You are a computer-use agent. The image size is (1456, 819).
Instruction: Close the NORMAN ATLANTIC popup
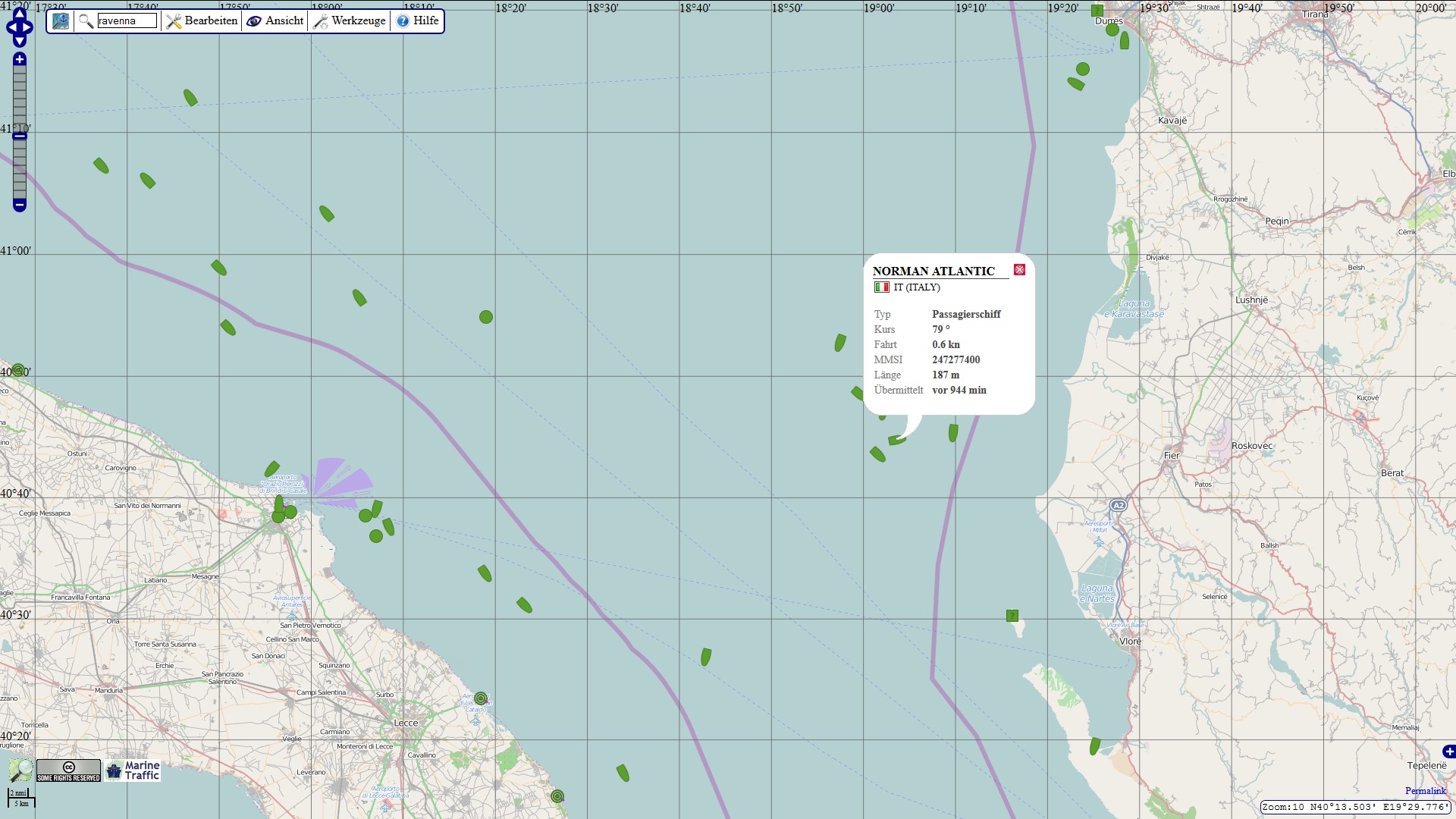point(1019,270)
